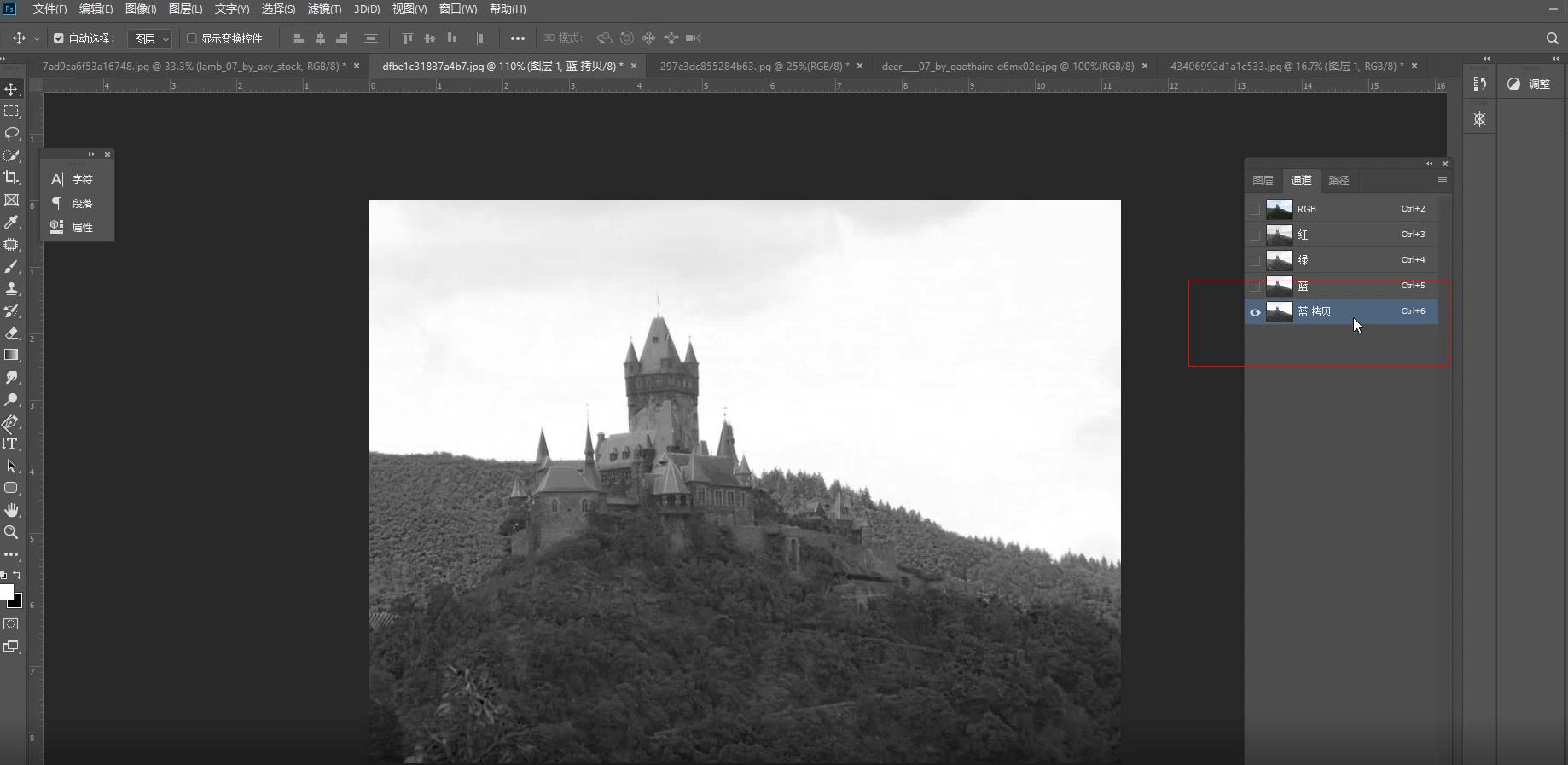This screenshot has height=765, width=1568.
Task: Show the RGB channel visibility box
Action: coord(1255,209)
